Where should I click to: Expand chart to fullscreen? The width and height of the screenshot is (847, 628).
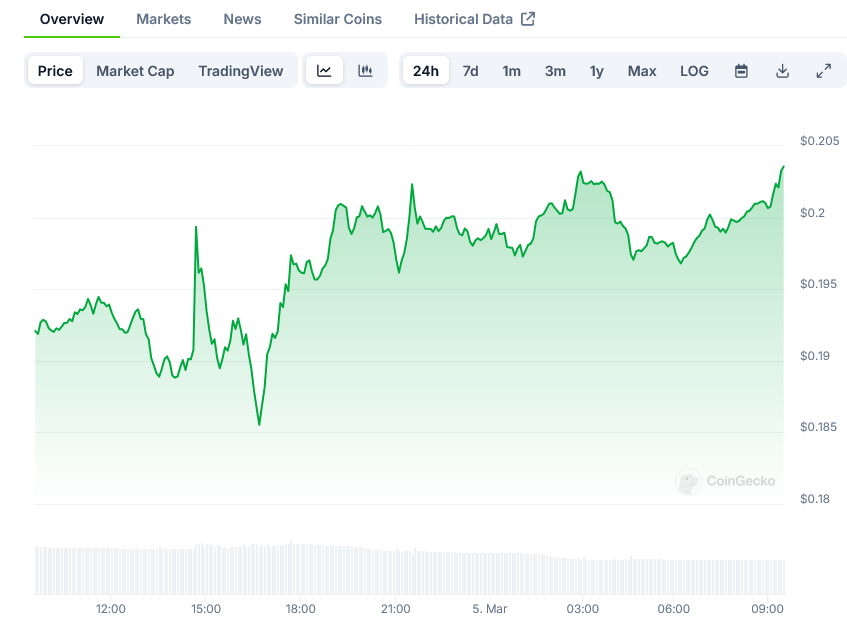point(823,71)
